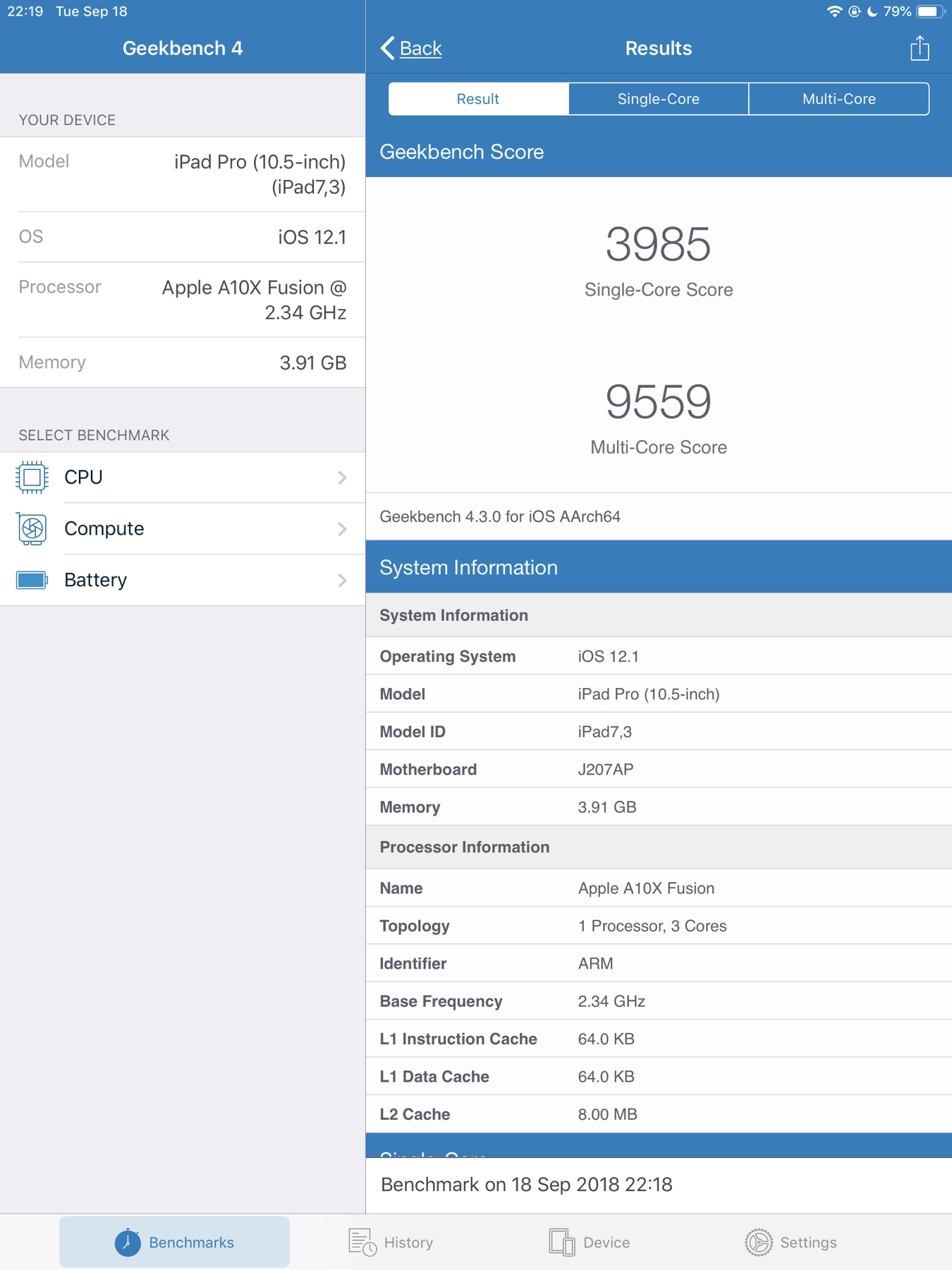Tap the sidebar Memory 3.91 GB row
952x1270 pixels.
[183, 363]
